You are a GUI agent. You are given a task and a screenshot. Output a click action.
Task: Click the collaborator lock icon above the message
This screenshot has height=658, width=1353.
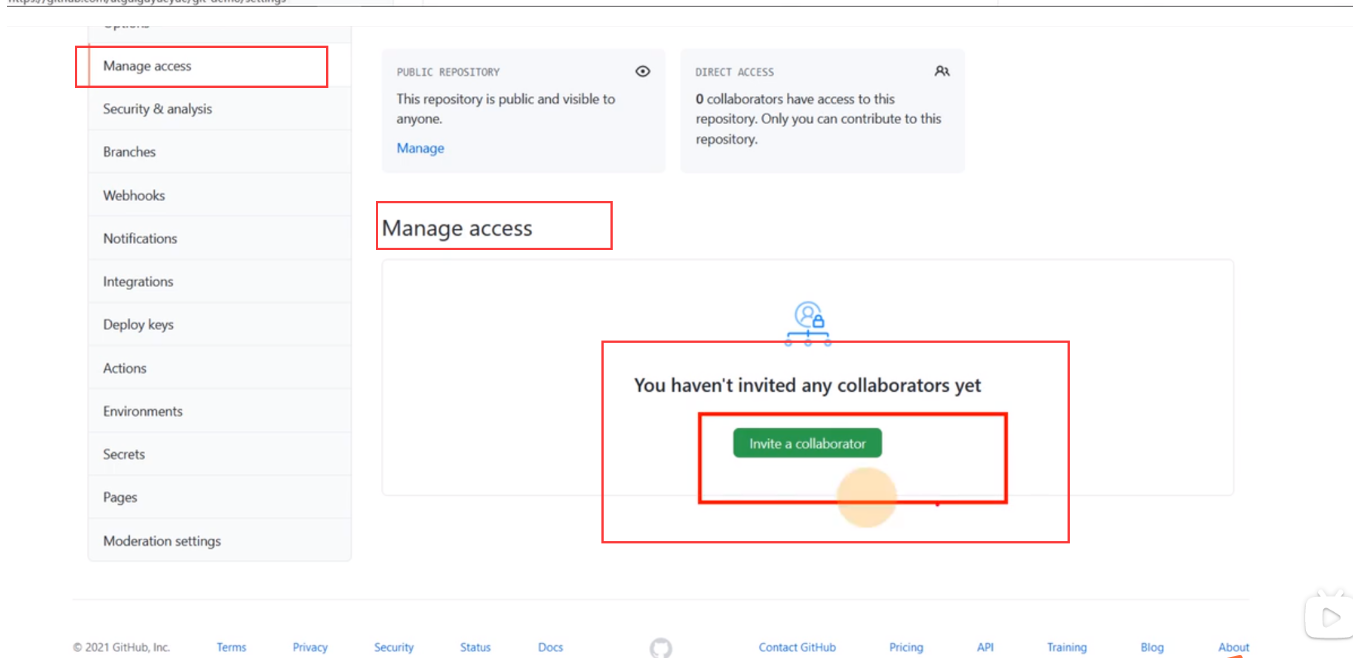click(808, 324)
